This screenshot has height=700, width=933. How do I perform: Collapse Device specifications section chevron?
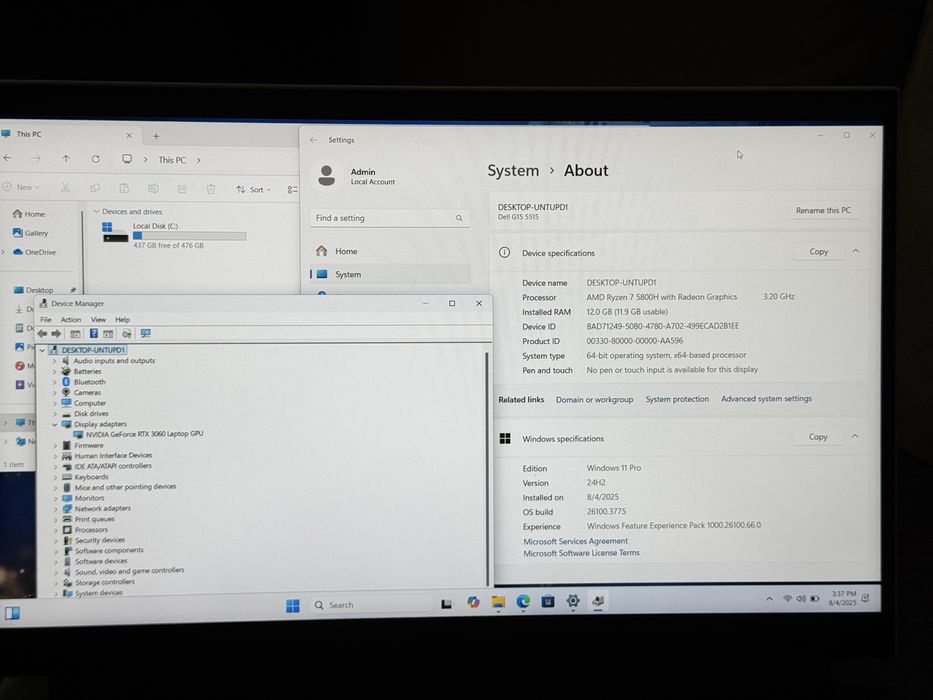click(856, 251)
